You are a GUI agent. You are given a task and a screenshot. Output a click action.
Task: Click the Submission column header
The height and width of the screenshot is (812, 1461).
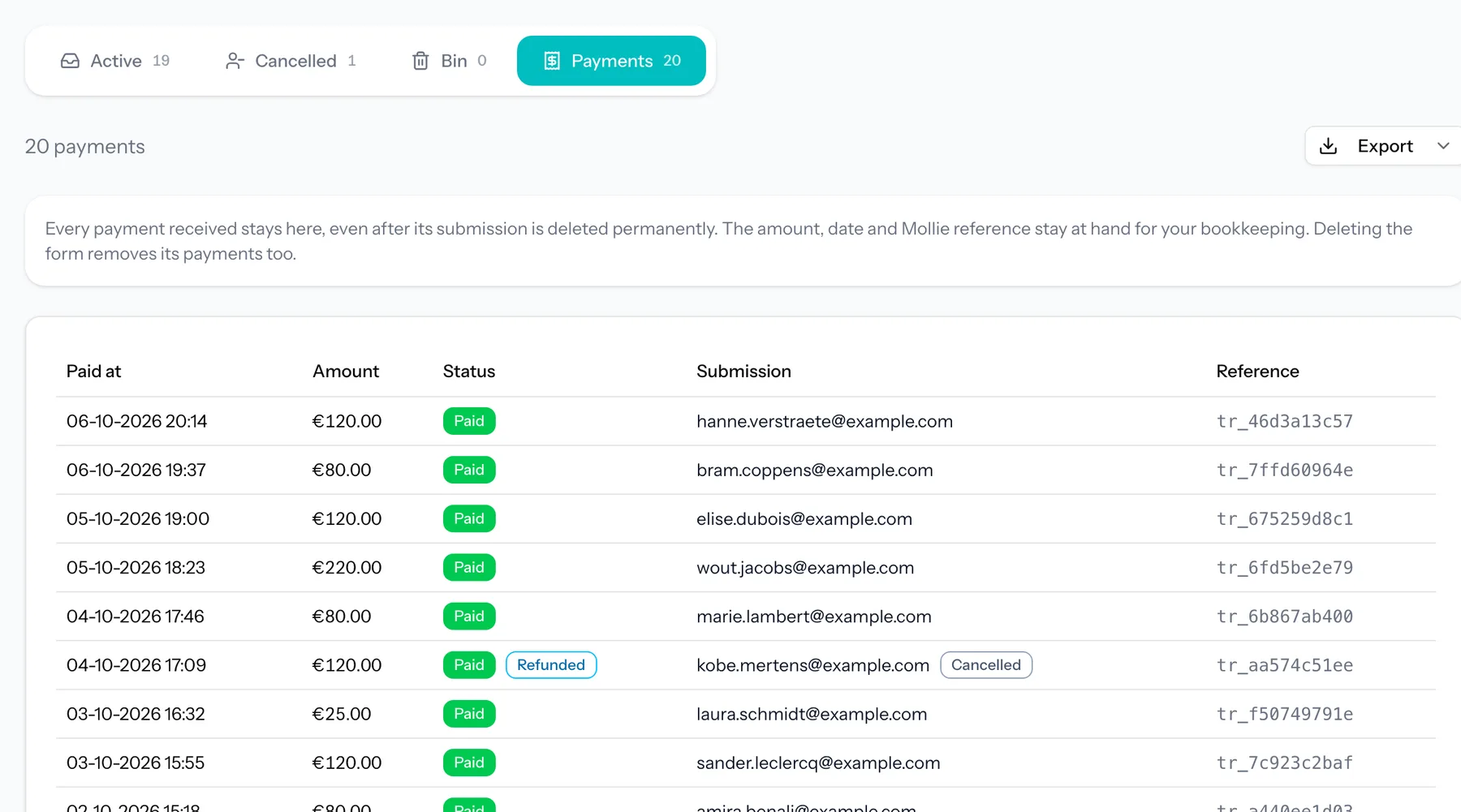(743, 372)
